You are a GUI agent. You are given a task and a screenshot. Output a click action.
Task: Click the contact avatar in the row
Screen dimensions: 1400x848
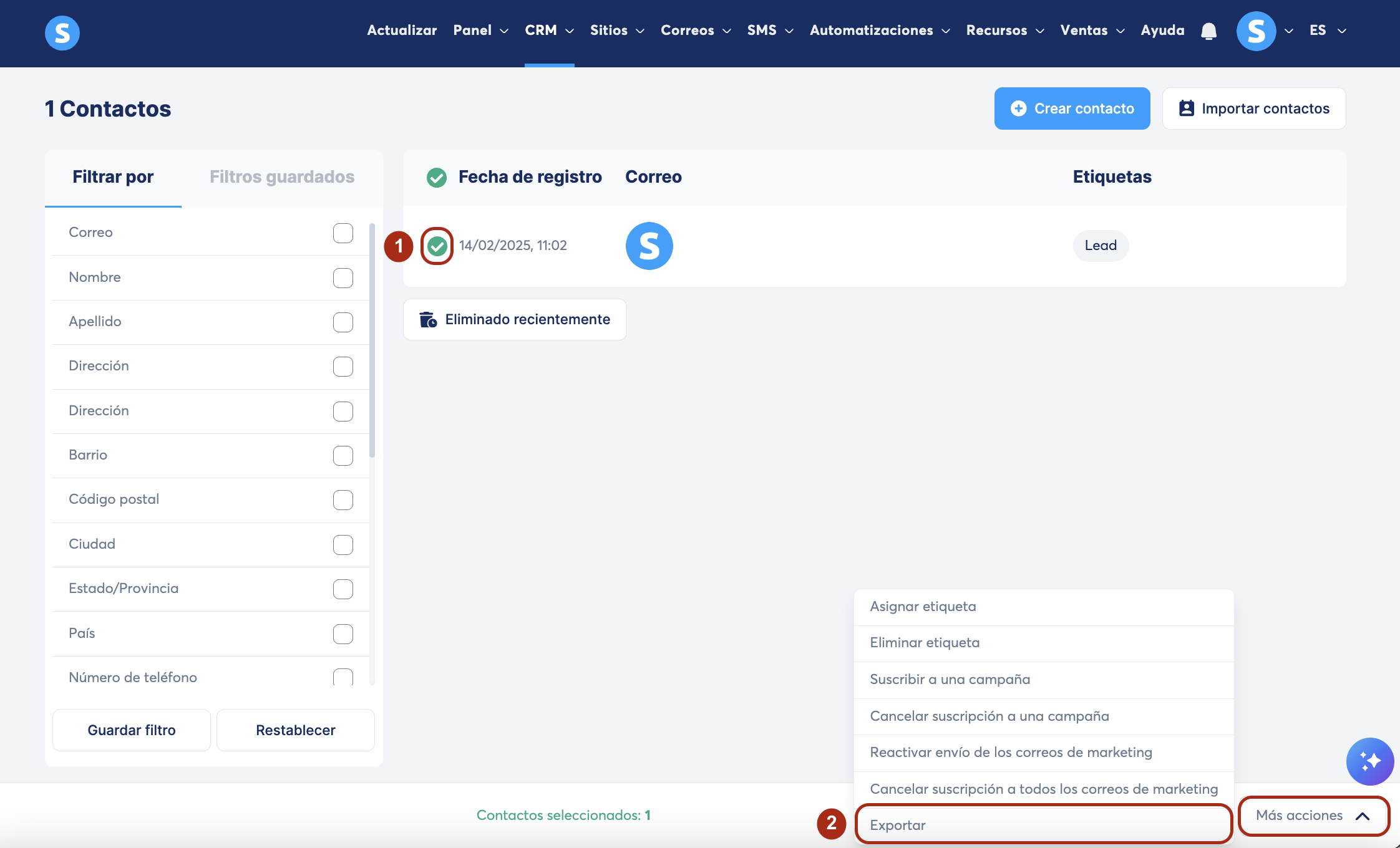click(x=649, y=246)
